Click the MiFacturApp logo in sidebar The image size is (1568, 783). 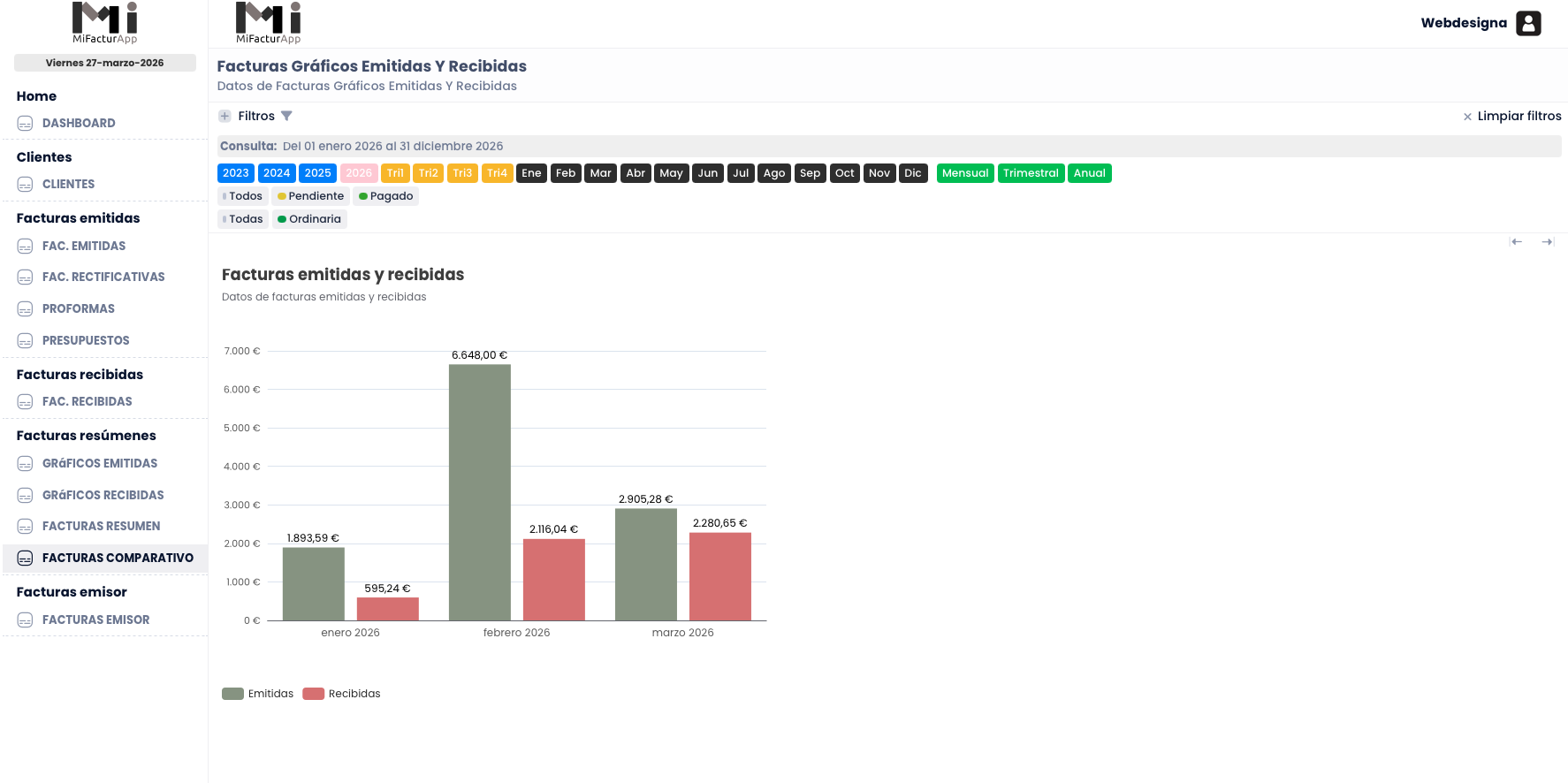click(x=104, y=23)
